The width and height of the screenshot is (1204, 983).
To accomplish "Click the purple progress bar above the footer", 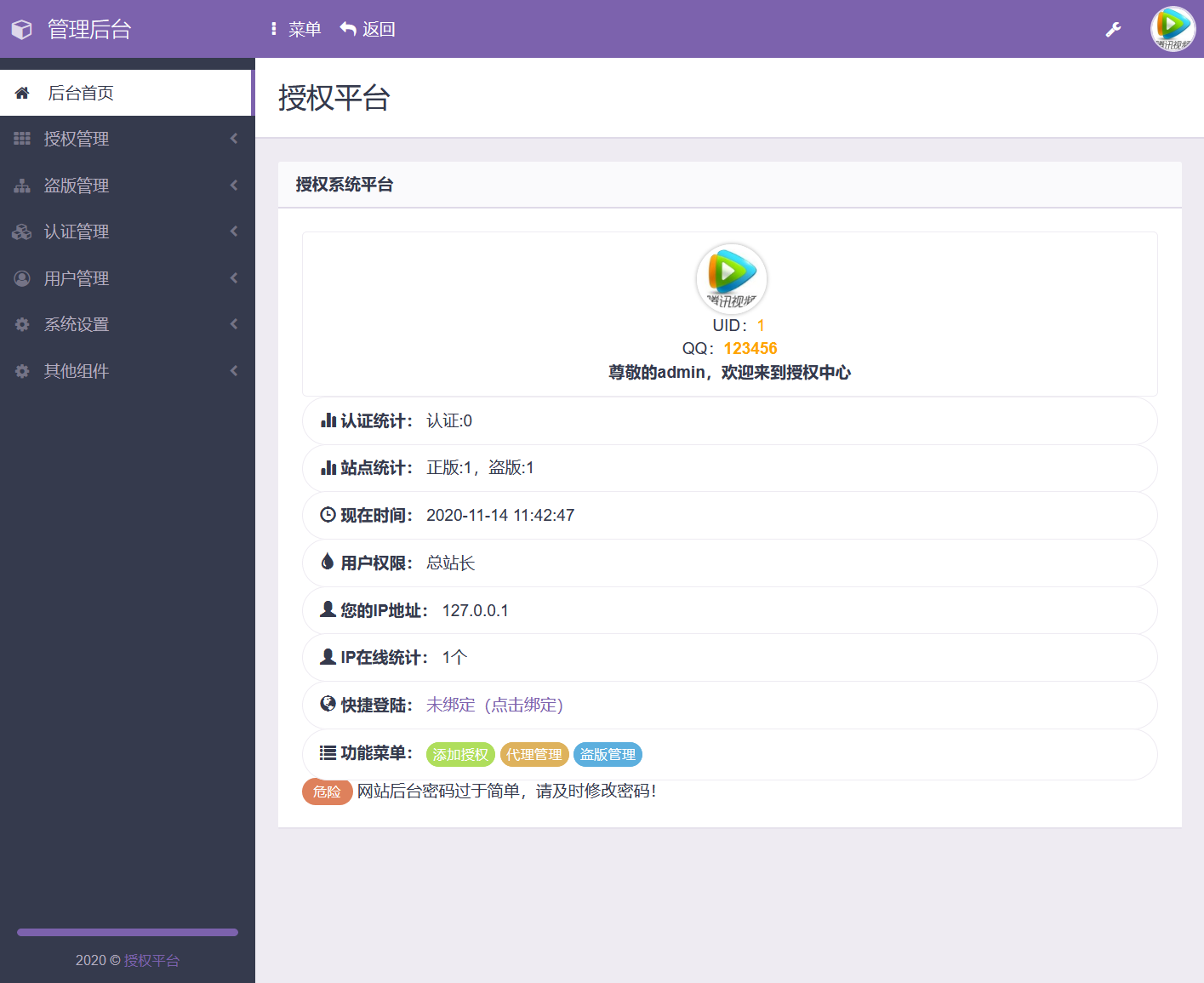I will coord(126,932).
